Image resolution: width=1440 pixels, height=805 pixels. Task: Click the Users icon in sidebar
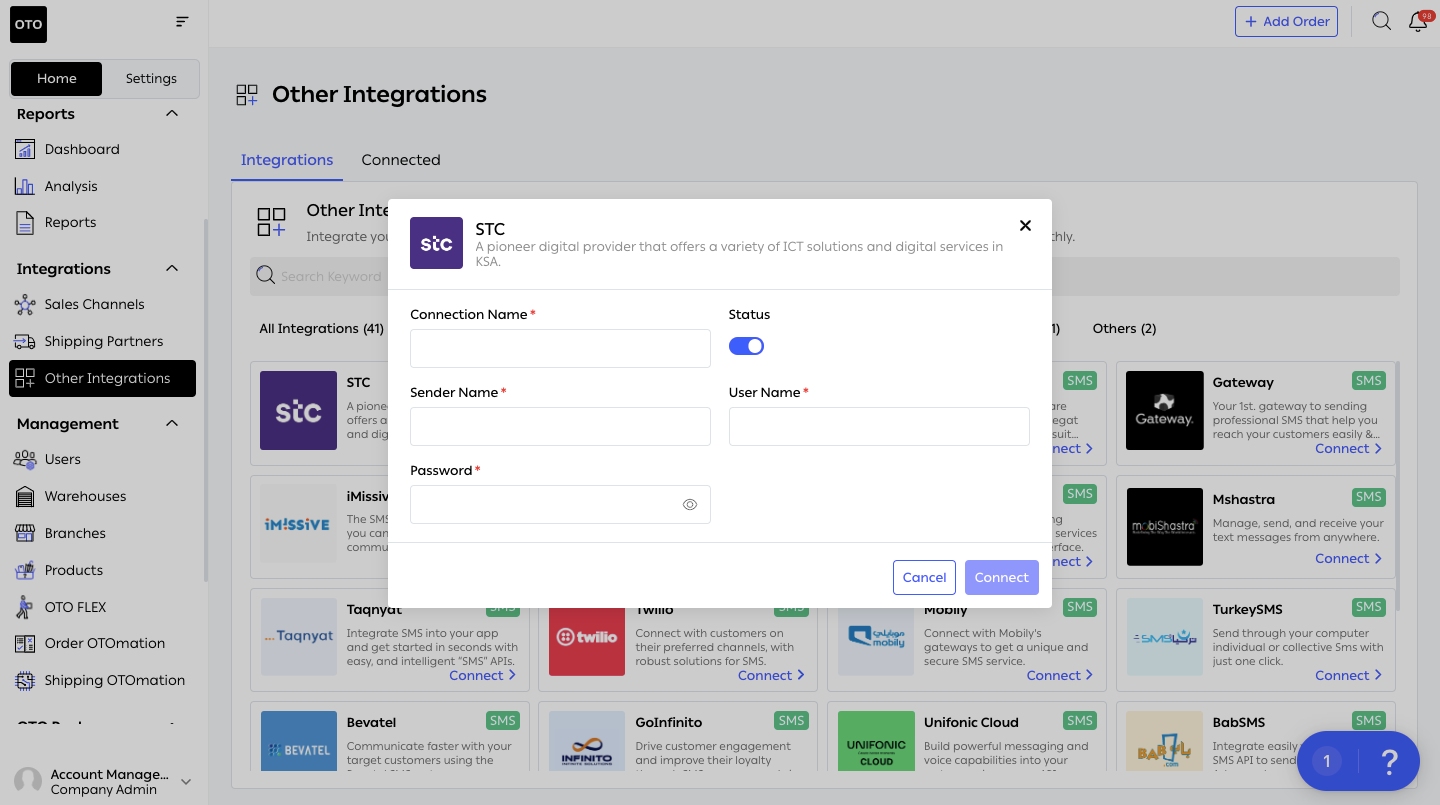pyautogui.click(x=26, y=459)
